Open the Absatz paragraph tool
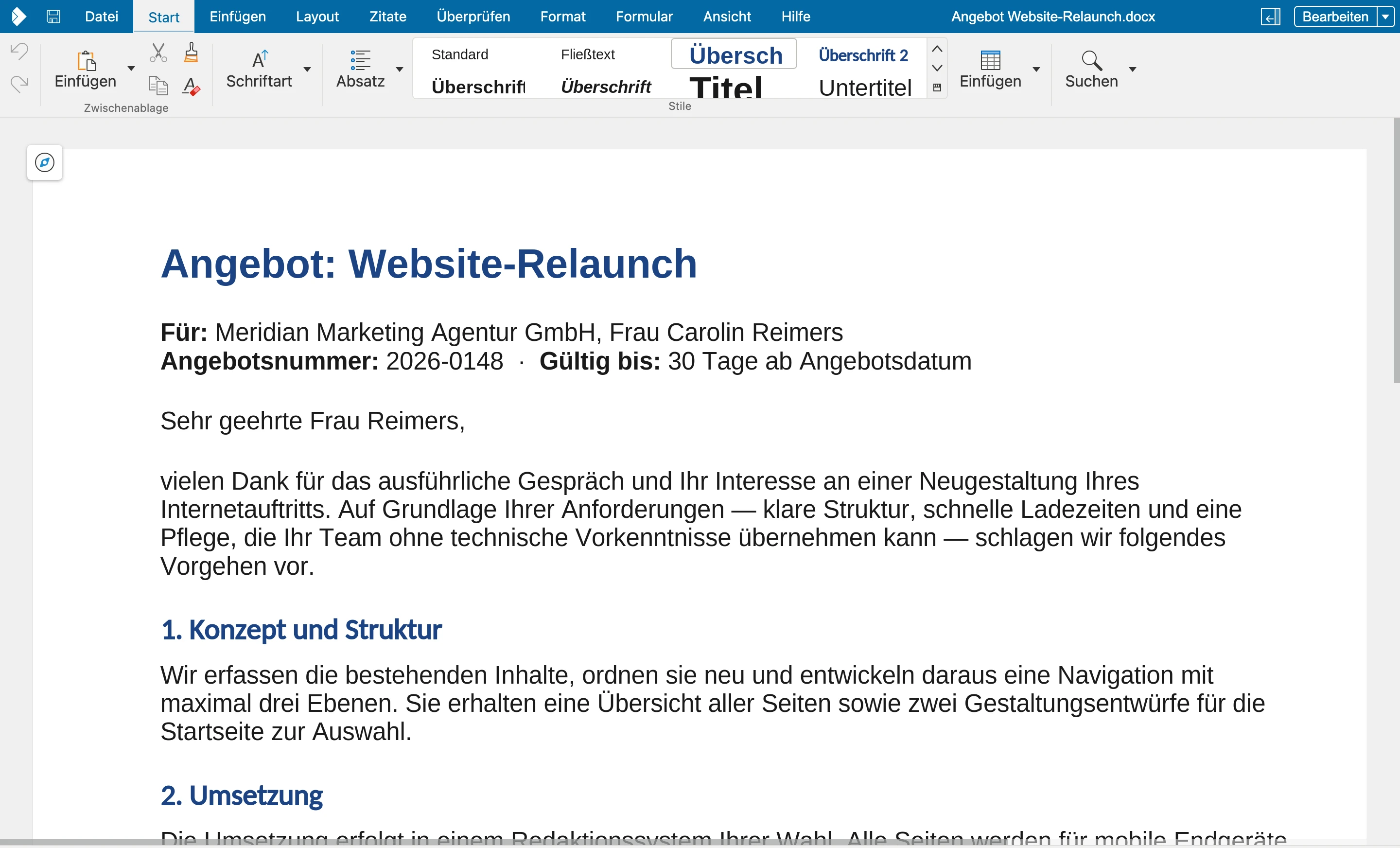 360,70
